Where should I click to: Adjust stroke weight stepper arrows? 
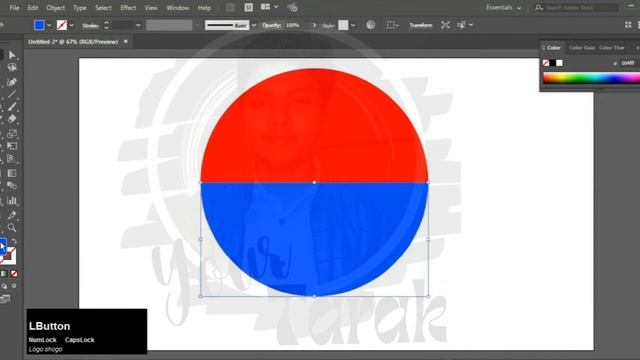tap(106, 25)
